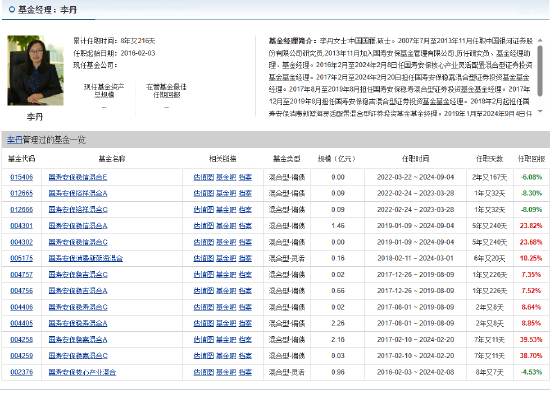Open fund code link 002376

[x=21, y=372]
